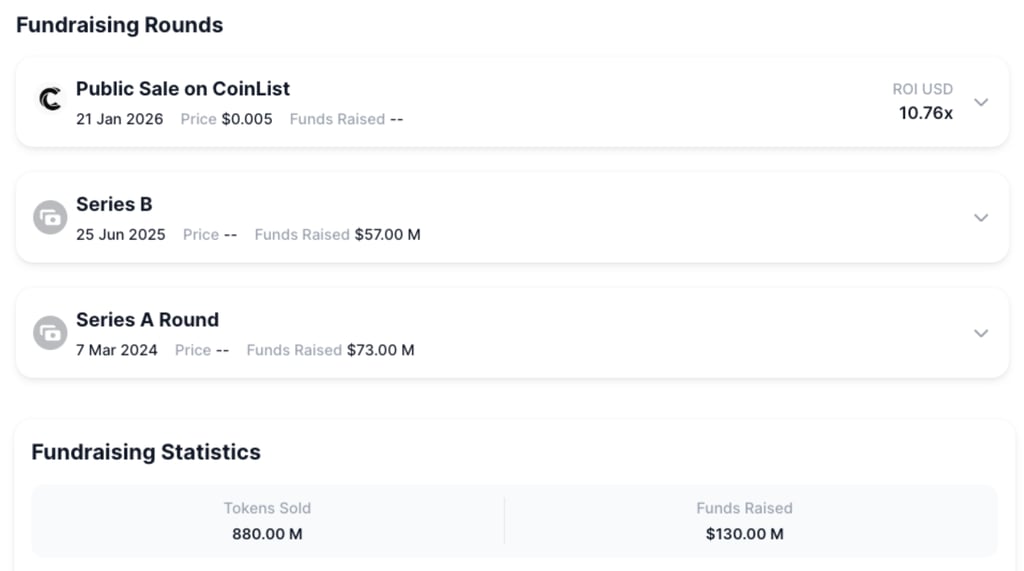Image resolution: width=1024 pixels, height=571 pixels.
Task: Click the Fundraising Rounds heading
Action: (119, 25)
